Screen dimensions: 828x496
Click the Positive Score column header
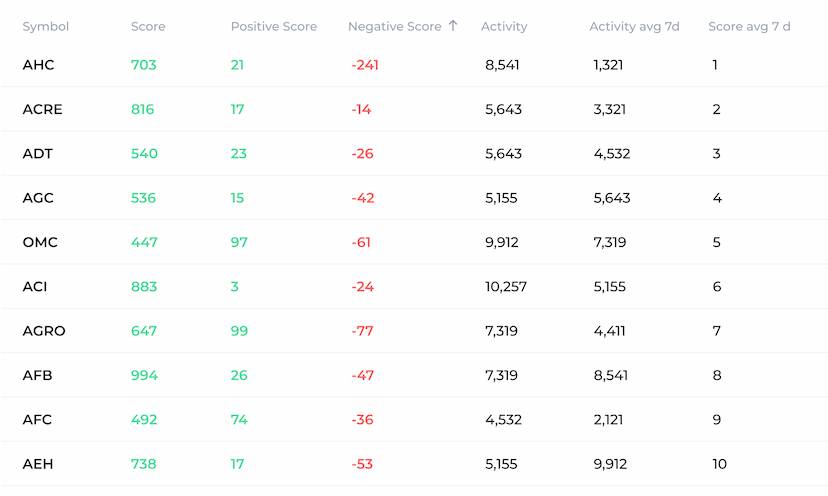point(273,27)
